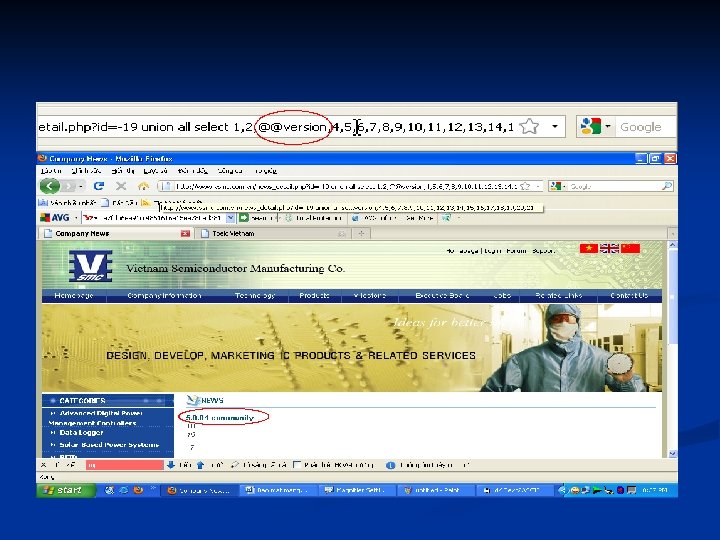
Task: Open the Trợ giúp (Help) menu
Action: (266, 171)
